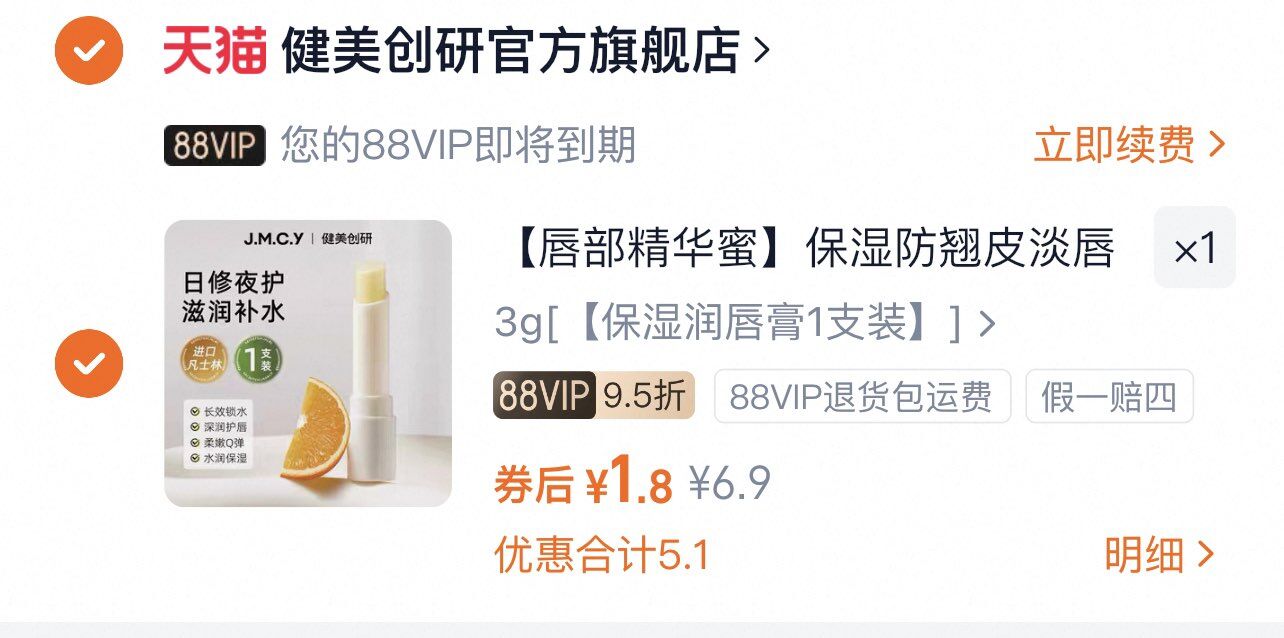Click the ×1 quantity indicator
This screenshot has height=638, width=1284.
tap(1195, 248)
